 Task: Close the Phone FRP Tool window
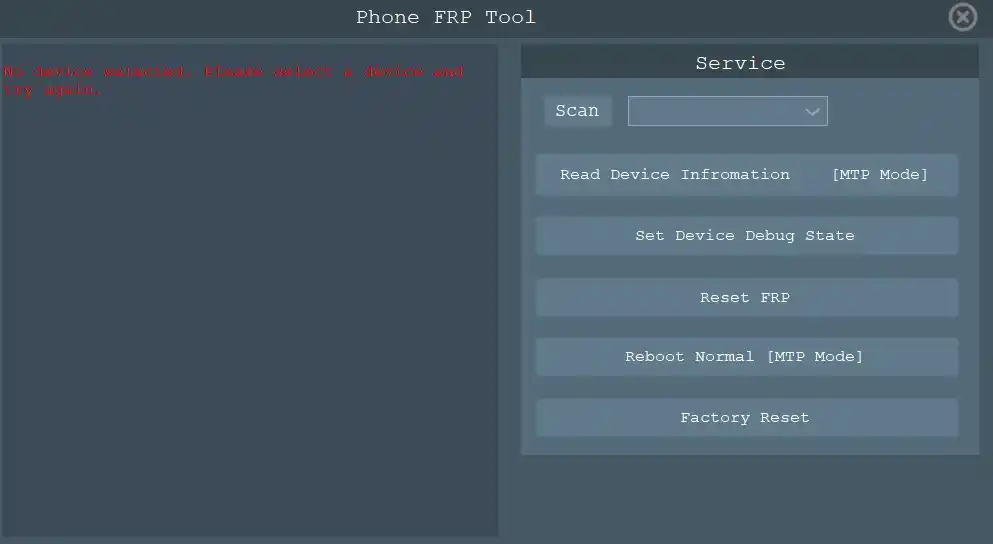[x=962, y=17]
